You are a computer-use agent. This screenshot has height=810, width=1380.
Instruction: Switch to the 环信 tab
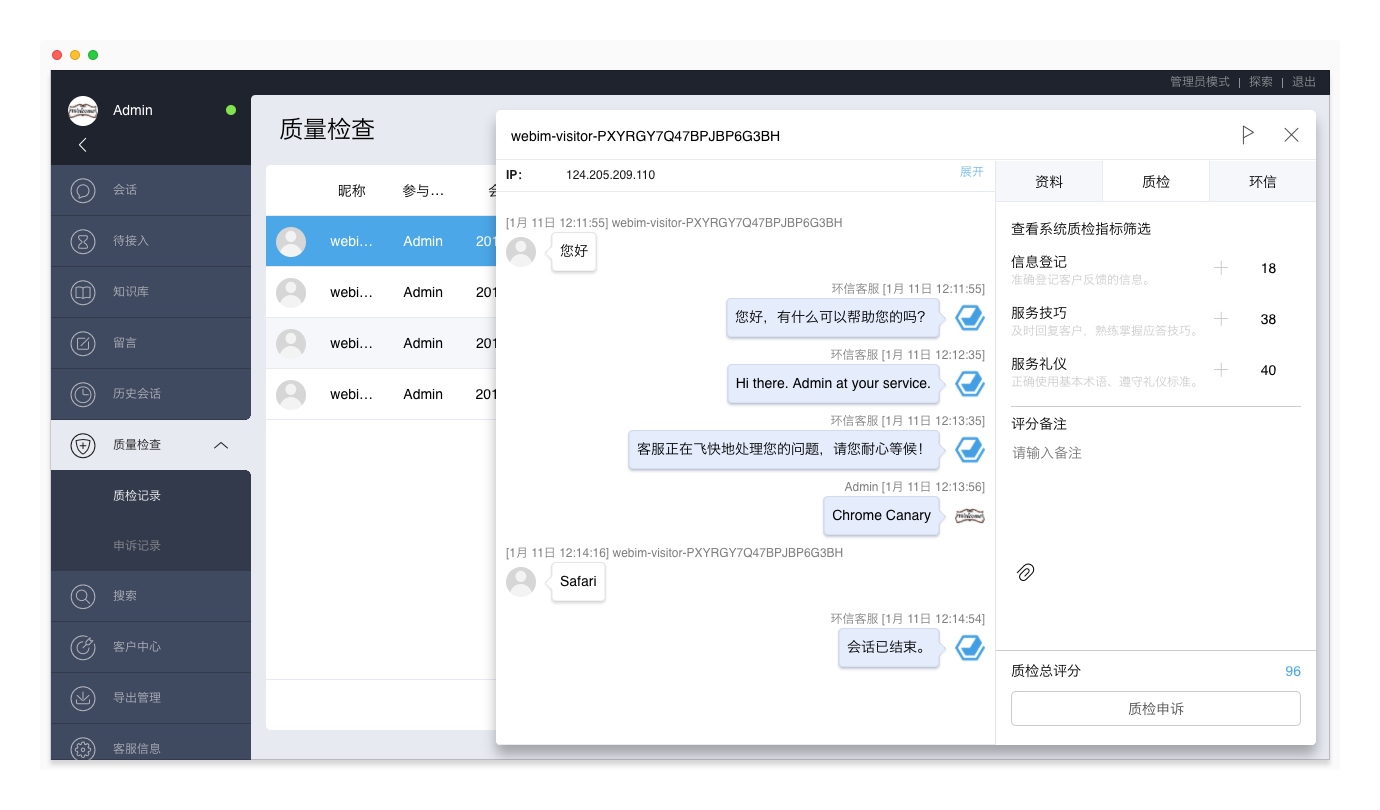(x=1262, y=182)
